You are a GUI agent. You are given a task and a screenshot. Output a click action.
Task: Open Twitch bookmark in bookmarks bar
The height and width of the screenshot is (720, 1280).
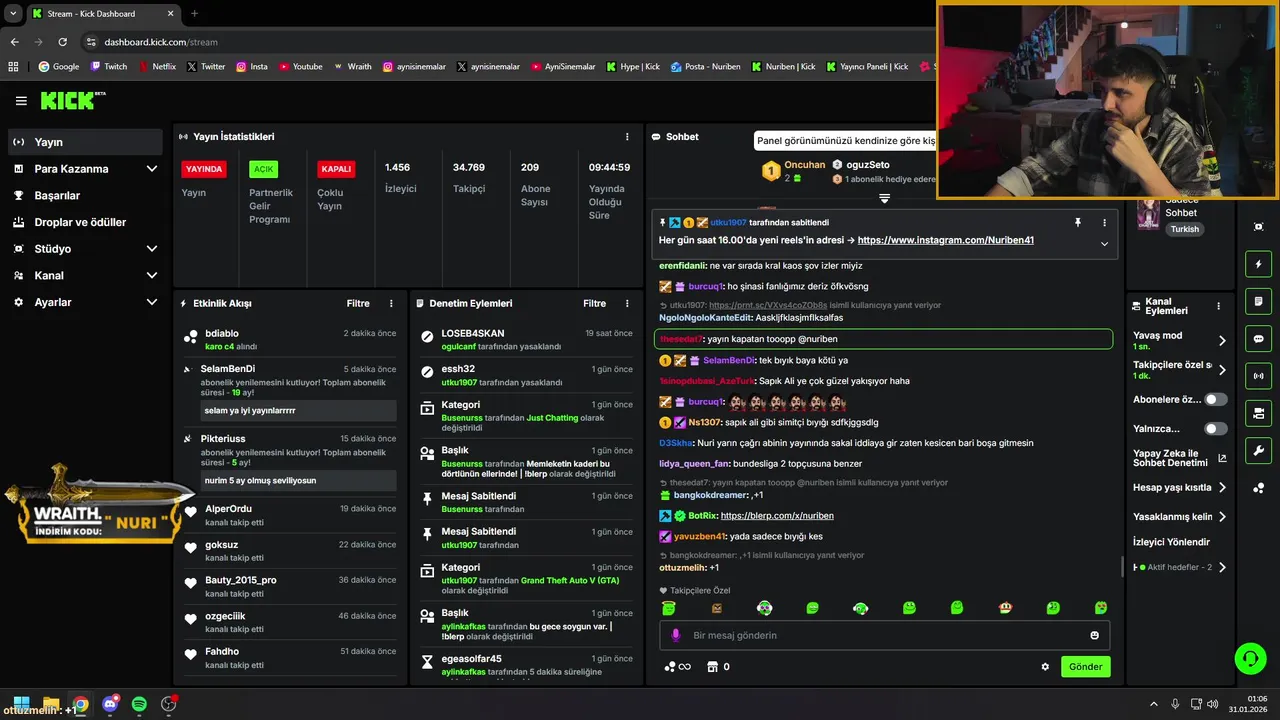coord(108,67)
